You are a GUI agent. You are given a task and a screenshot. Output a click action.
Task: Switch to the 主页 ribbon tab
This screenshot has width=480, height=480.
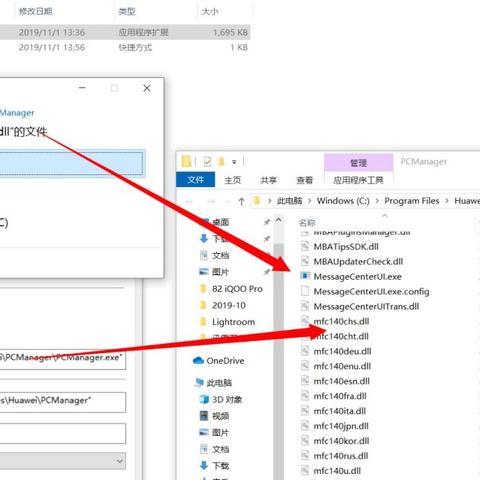[x=233, y=180]
